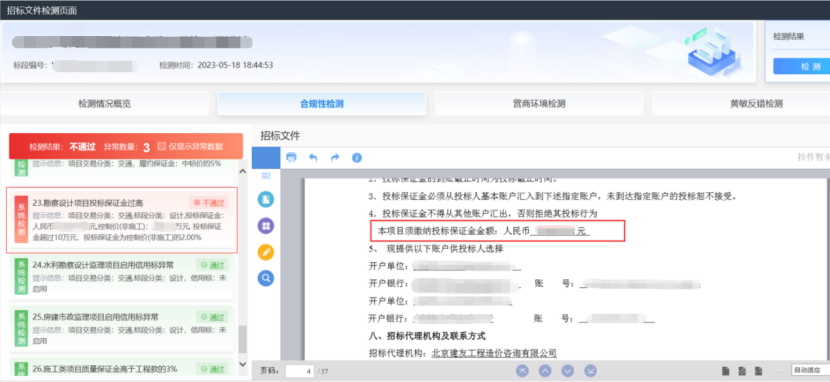Switch to 黄敏反错检测 tab
The height and width of the screenshot is (382, 830).
(x=741, y=104)
